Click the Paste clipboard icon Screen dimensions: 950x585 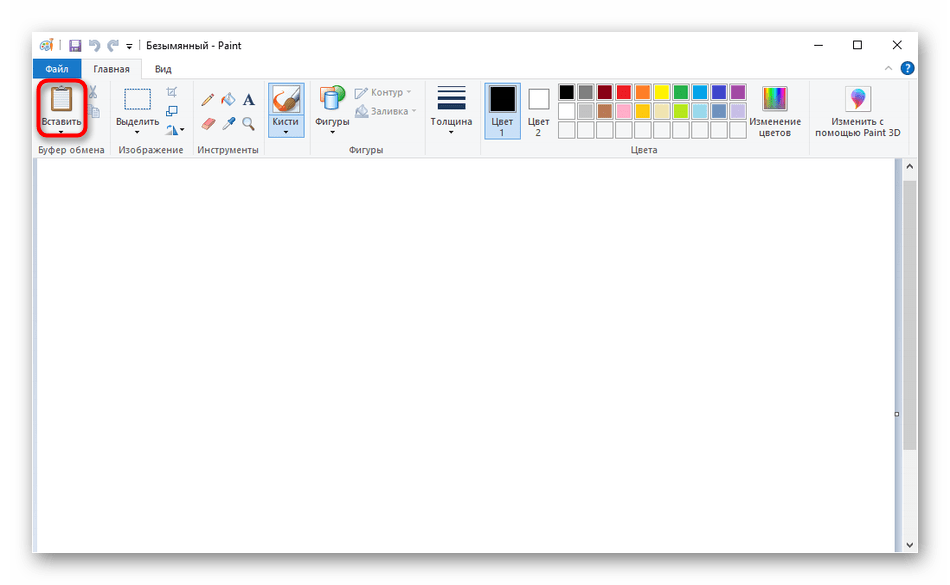click(61, 99)
